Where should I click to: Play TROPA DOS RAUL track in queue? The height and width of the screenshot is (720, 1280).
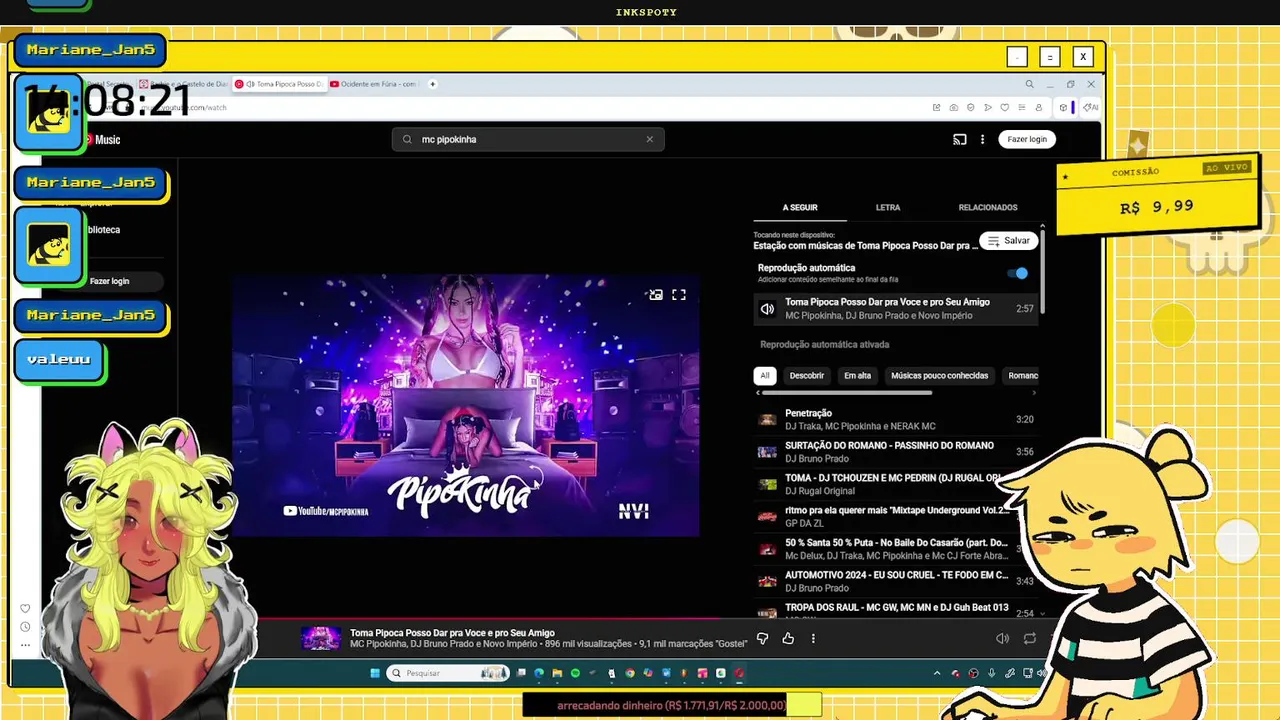[896, 611]
